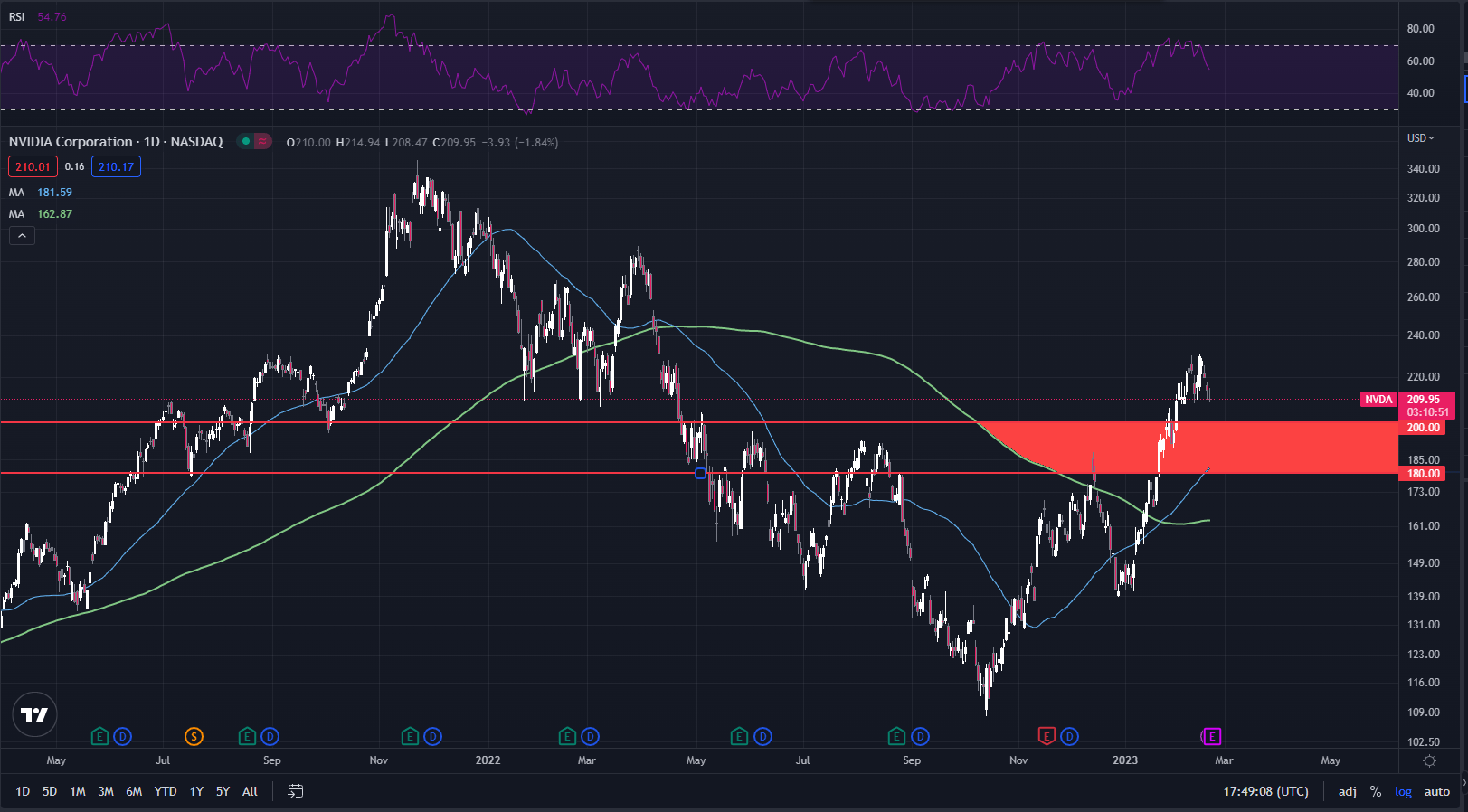Select the YTD date range
This screenshot has width=1468, height=812.
[x=166, y=791]
